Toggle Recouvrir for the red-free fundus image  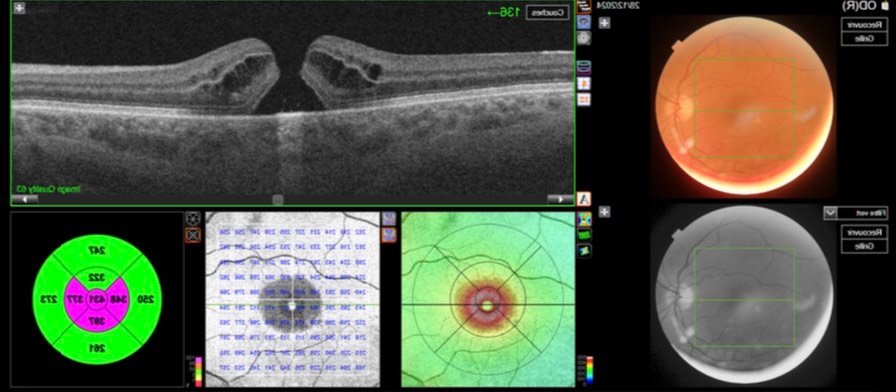pyautogui.click(x=864, y=232)
